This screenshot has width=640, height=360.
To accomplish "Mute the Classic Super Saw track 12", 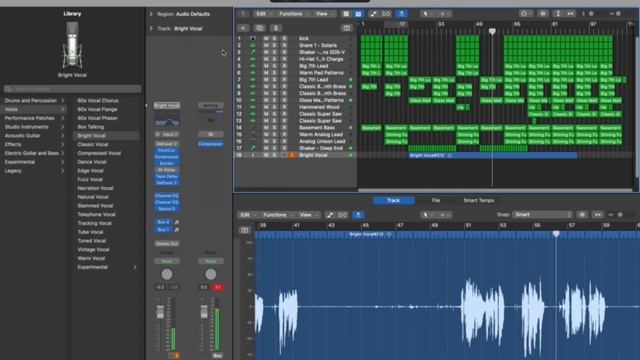I will (x=266, y=114).
